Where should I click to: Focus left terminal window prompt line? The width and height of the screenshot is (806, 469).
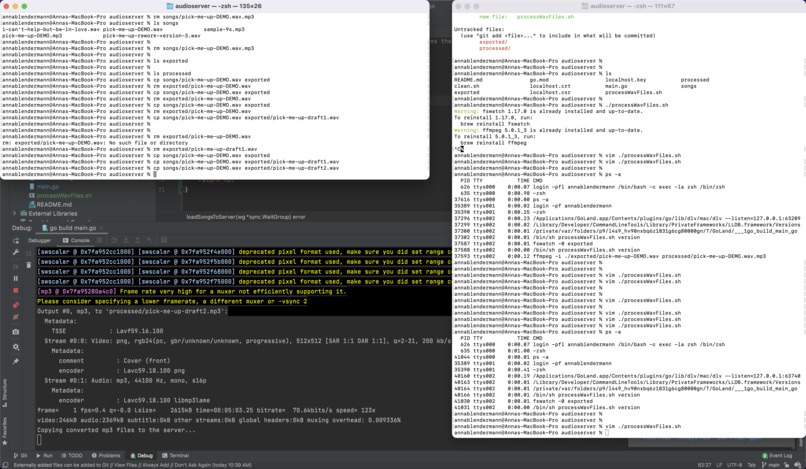(x=78, y=174)
